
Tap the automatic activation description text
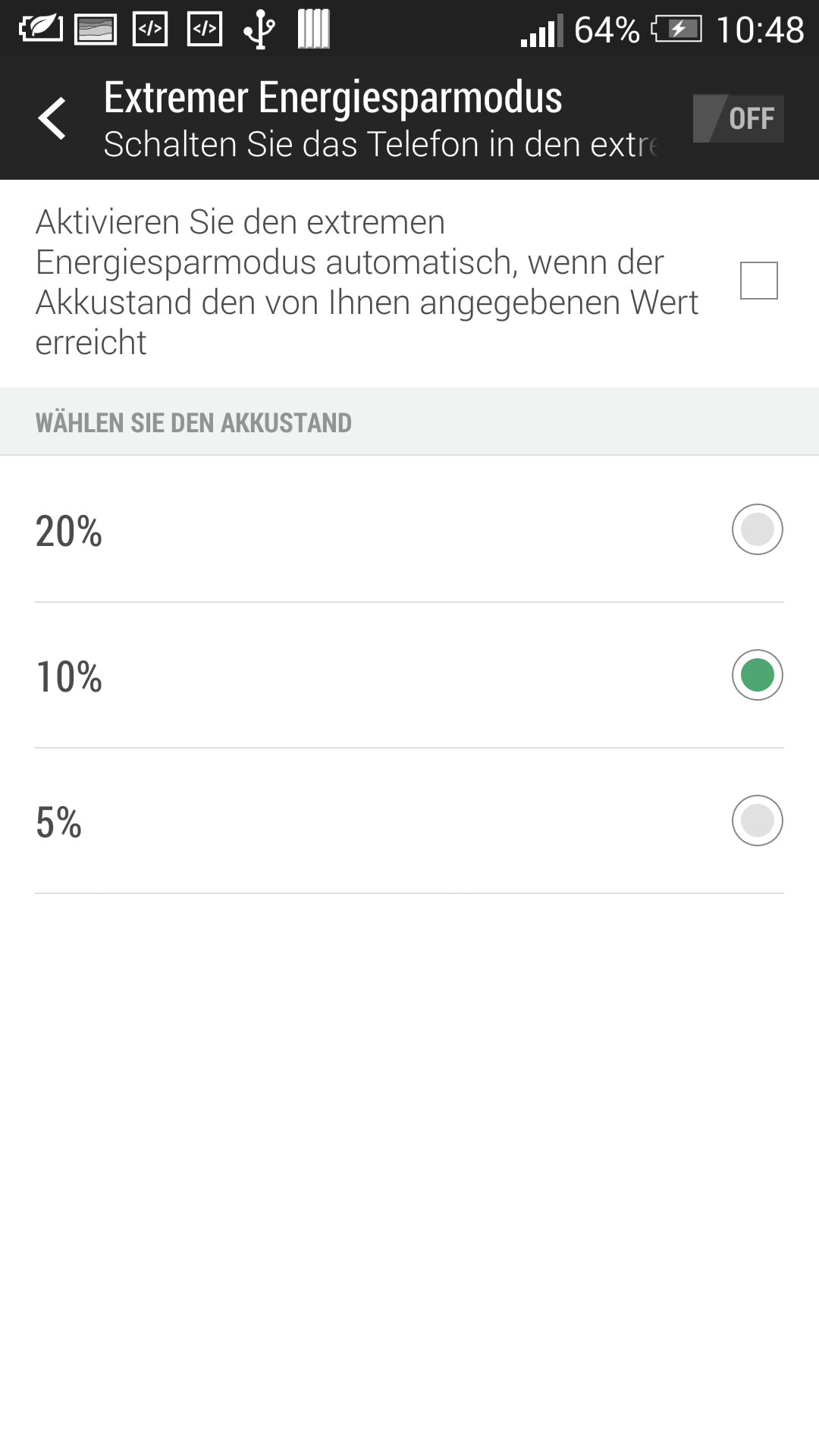(x=366, y=282)
